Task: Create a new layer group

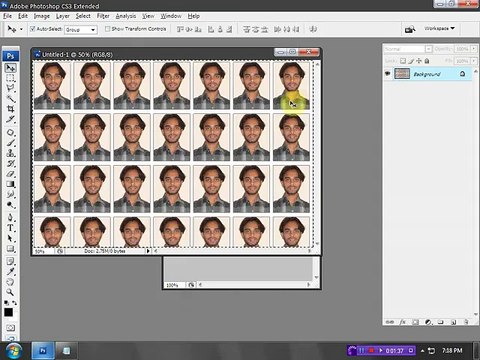Action: (441, 322)
